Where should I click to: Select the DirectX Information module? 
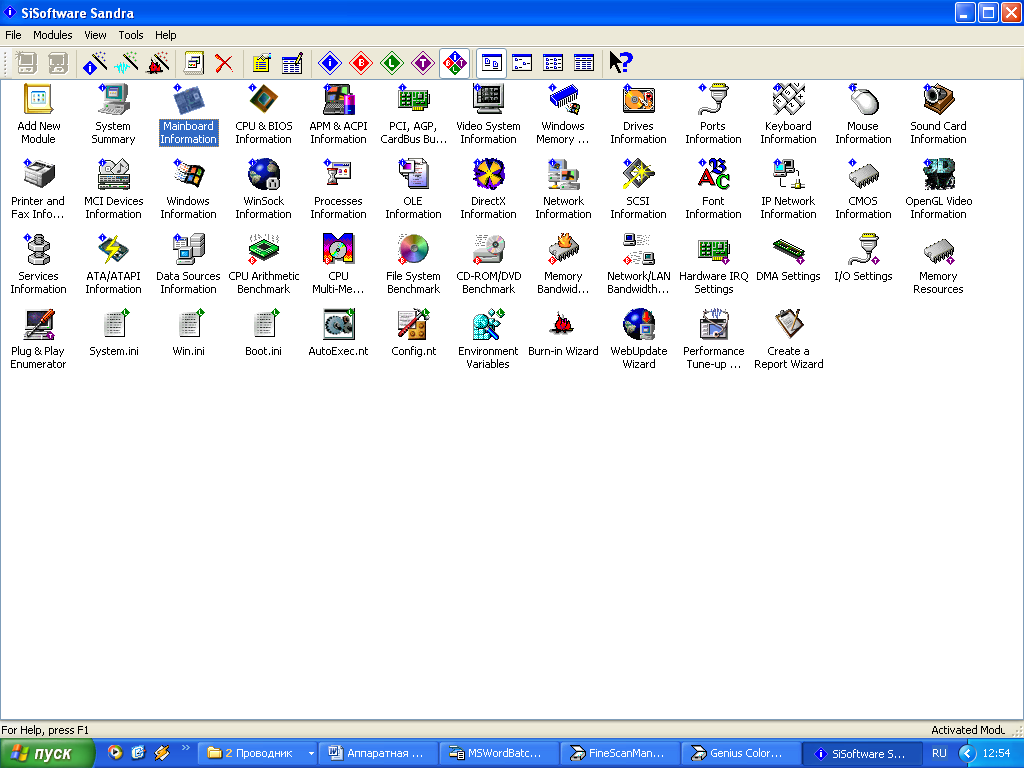coord(488,189)
